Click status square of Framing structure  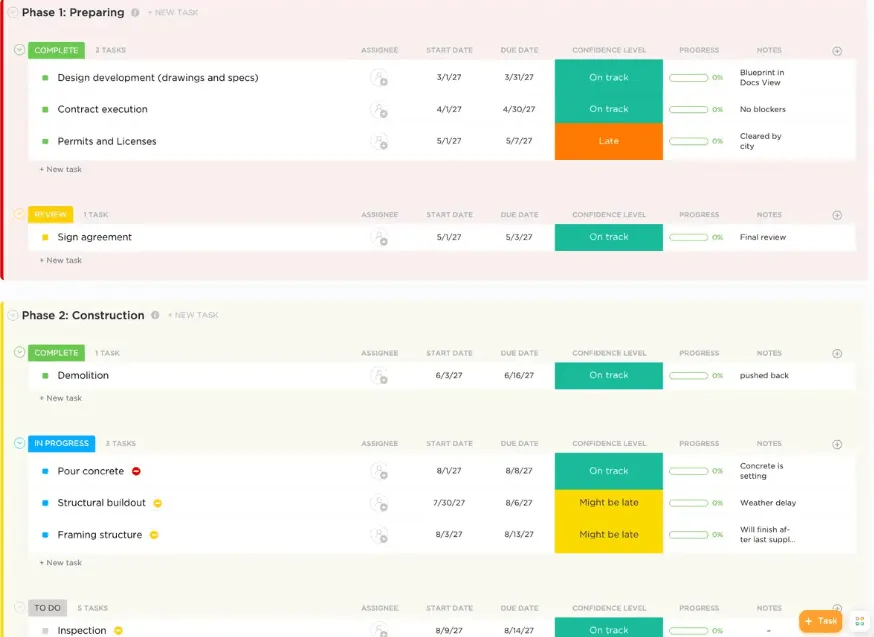tap(45, 534)
